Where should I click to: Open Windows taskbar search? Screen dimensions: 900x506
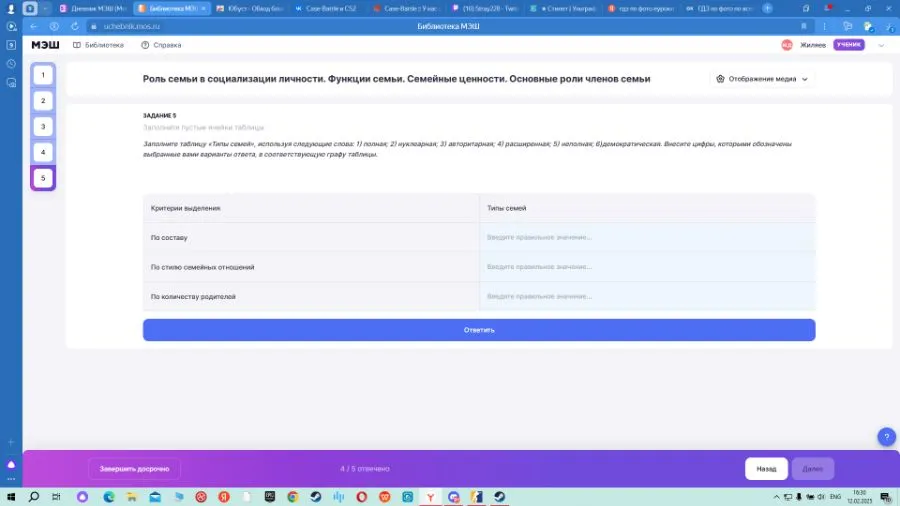34,497
